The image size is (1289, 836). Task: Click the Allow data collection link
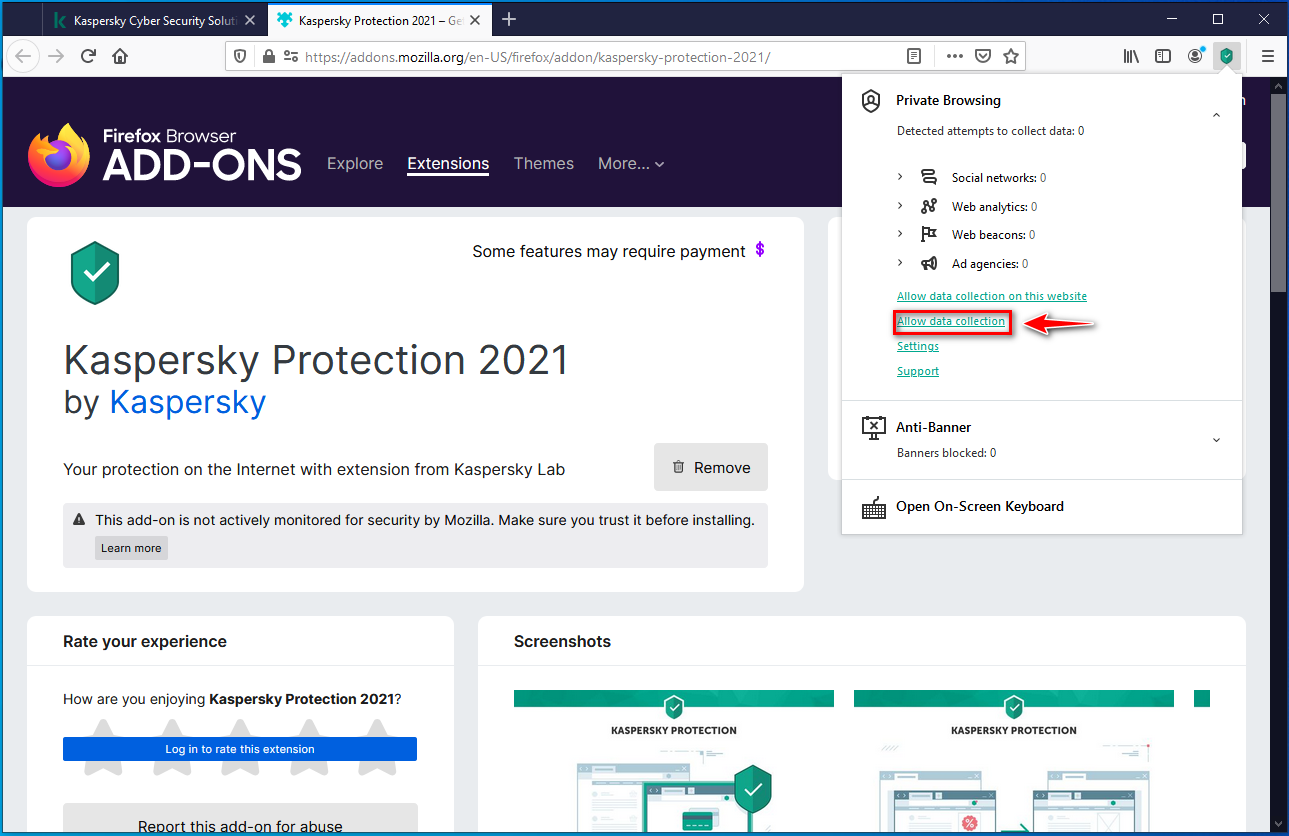[x=951, y=321]
